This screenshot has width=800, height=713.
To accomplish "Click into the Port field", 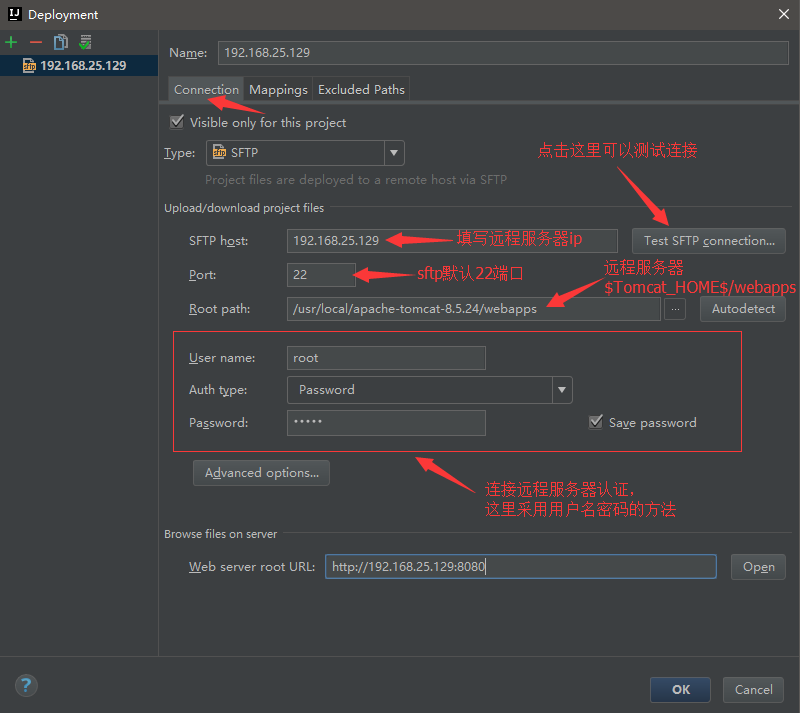I will pyautogui.click(x=321, y=275).
